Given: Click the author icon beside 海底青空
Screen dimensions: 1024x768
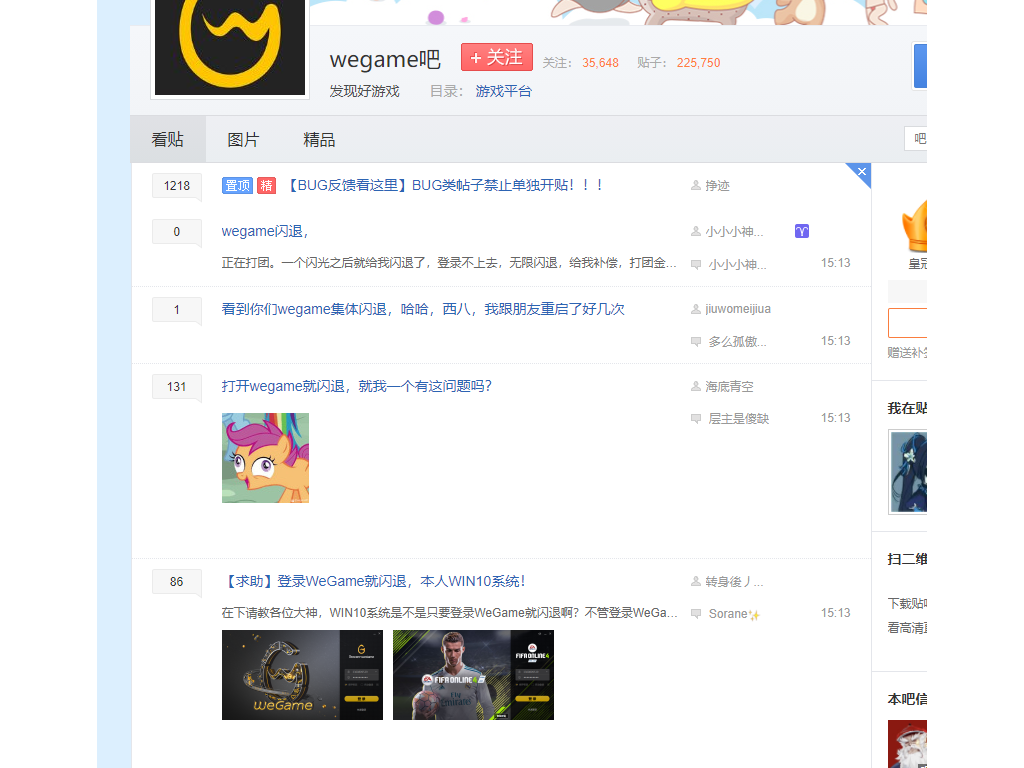Looking at the screenshot, I should (696, 387).
